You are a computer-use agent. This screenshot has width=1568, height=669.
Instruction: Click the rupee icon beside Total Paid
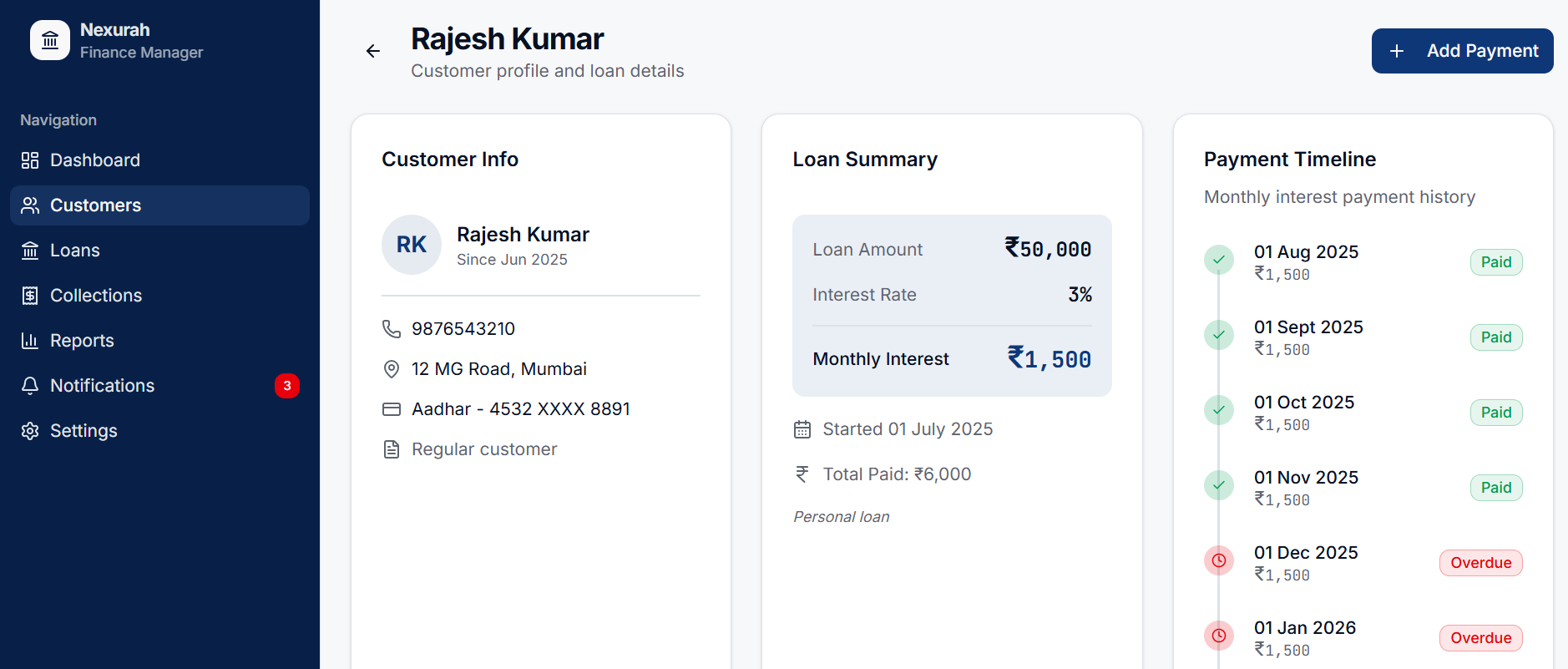pos(802,474)
